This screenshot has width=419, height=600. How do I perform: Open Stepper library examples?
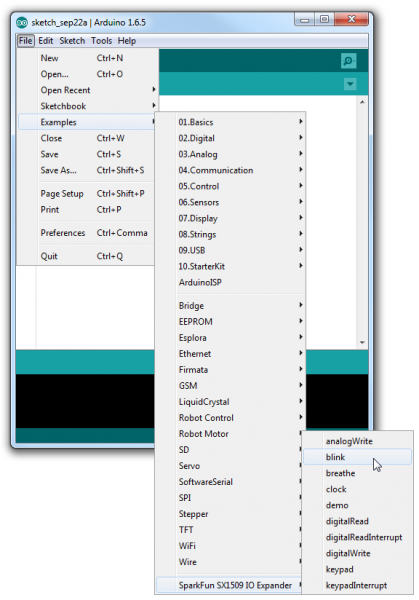[x=229, y=514]
